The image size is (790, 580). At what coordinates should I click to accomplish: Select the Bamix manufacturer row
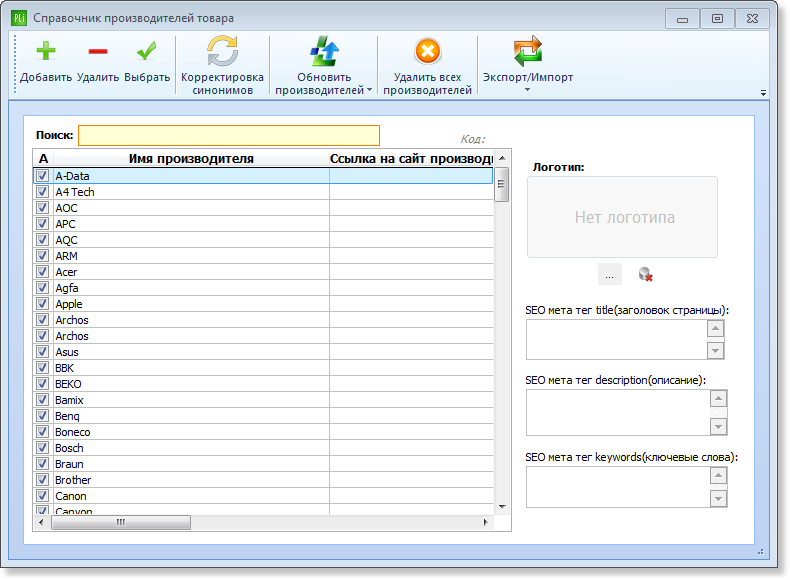pos(263,400)
